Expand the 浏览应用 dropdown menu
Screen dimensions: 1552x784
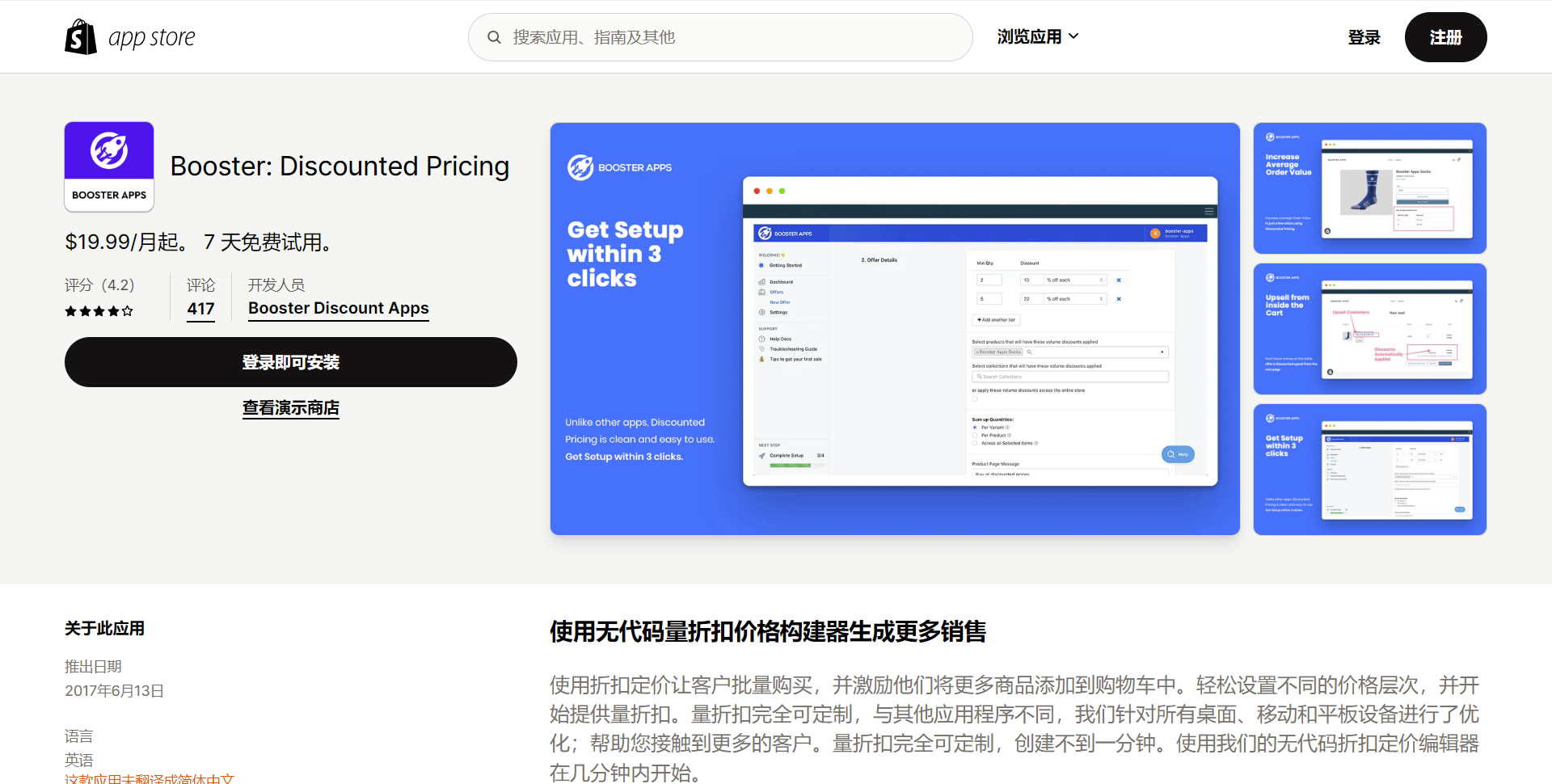1038,36
